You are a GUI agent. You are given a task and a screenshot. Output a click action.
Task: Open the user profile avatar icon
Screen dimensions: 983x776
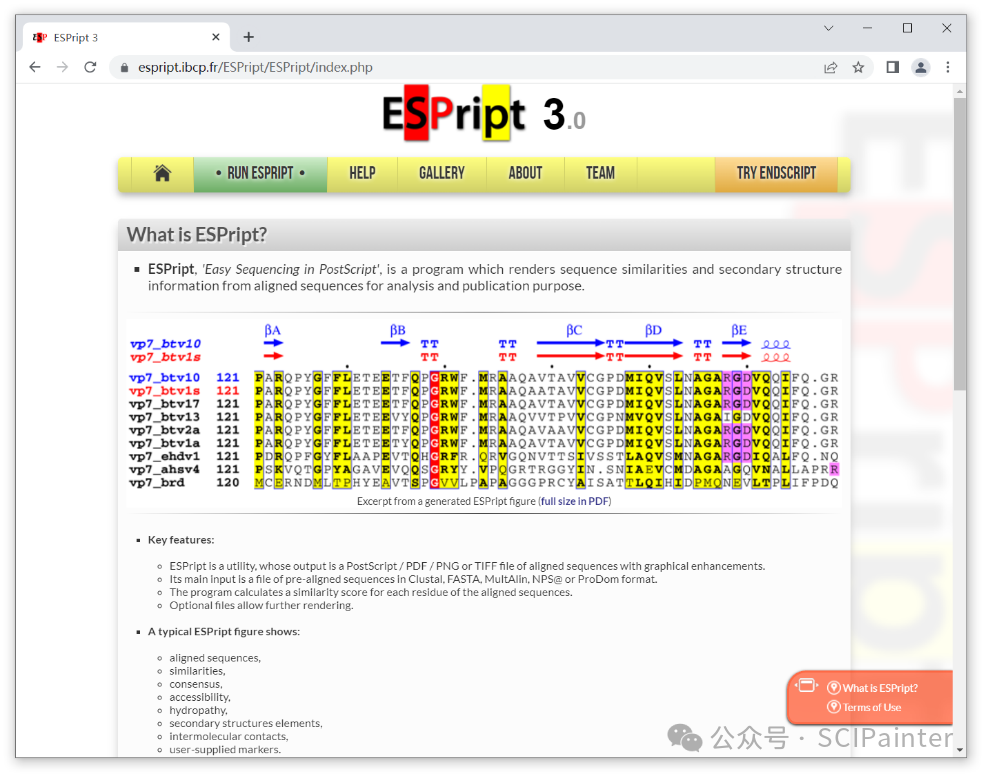tap(921, 67)
